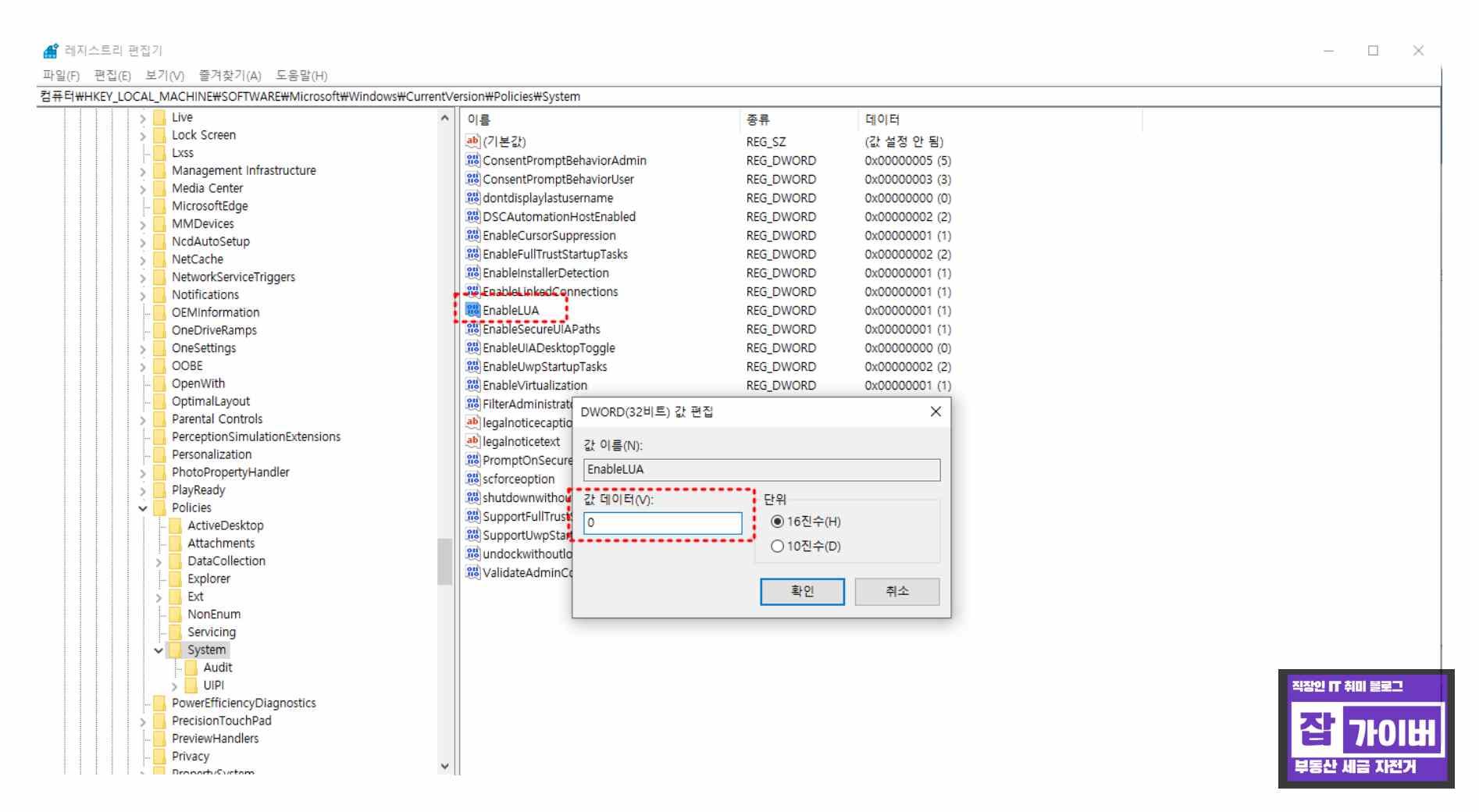Click the Audit folder icon
The width and height of the screenshot is (1479, 812).
[191, 668]
